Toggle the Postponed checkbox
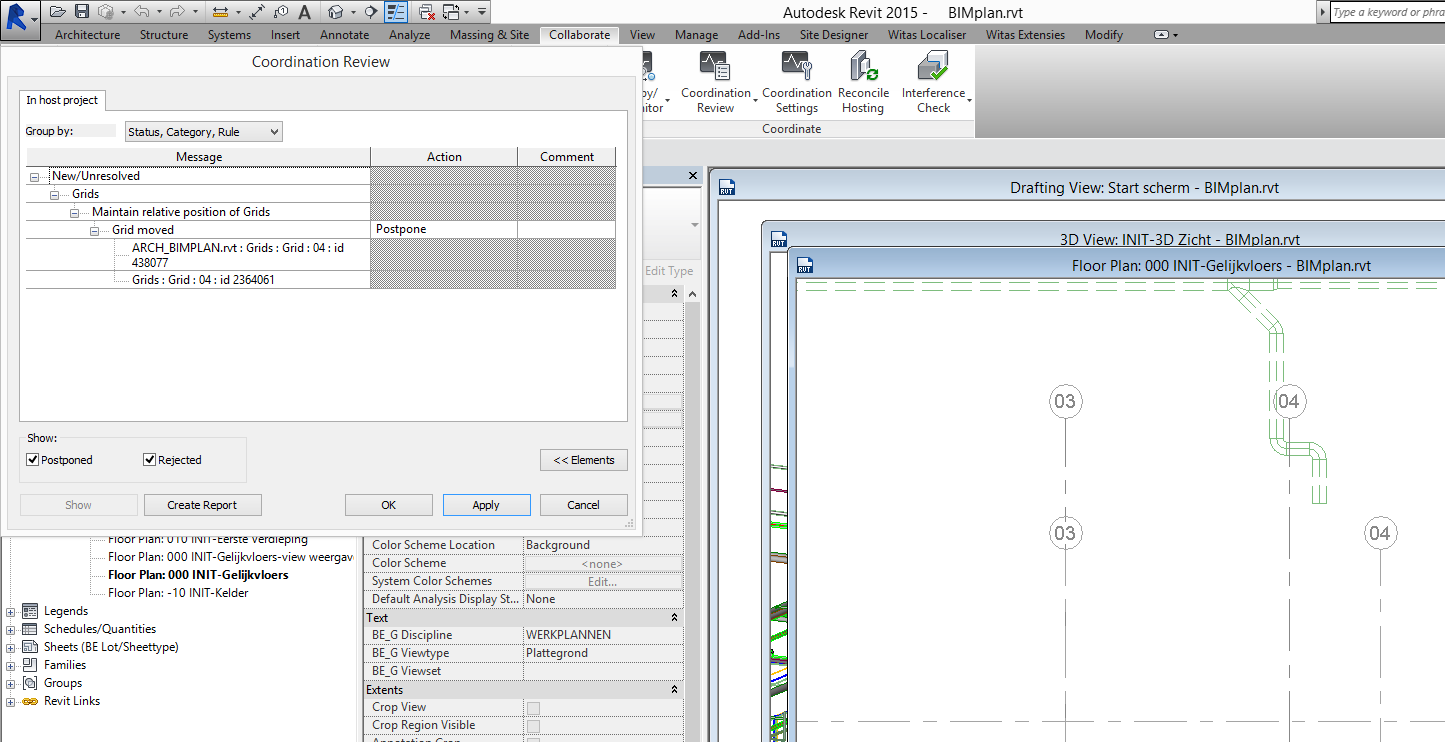 click(x=33, y=460)
